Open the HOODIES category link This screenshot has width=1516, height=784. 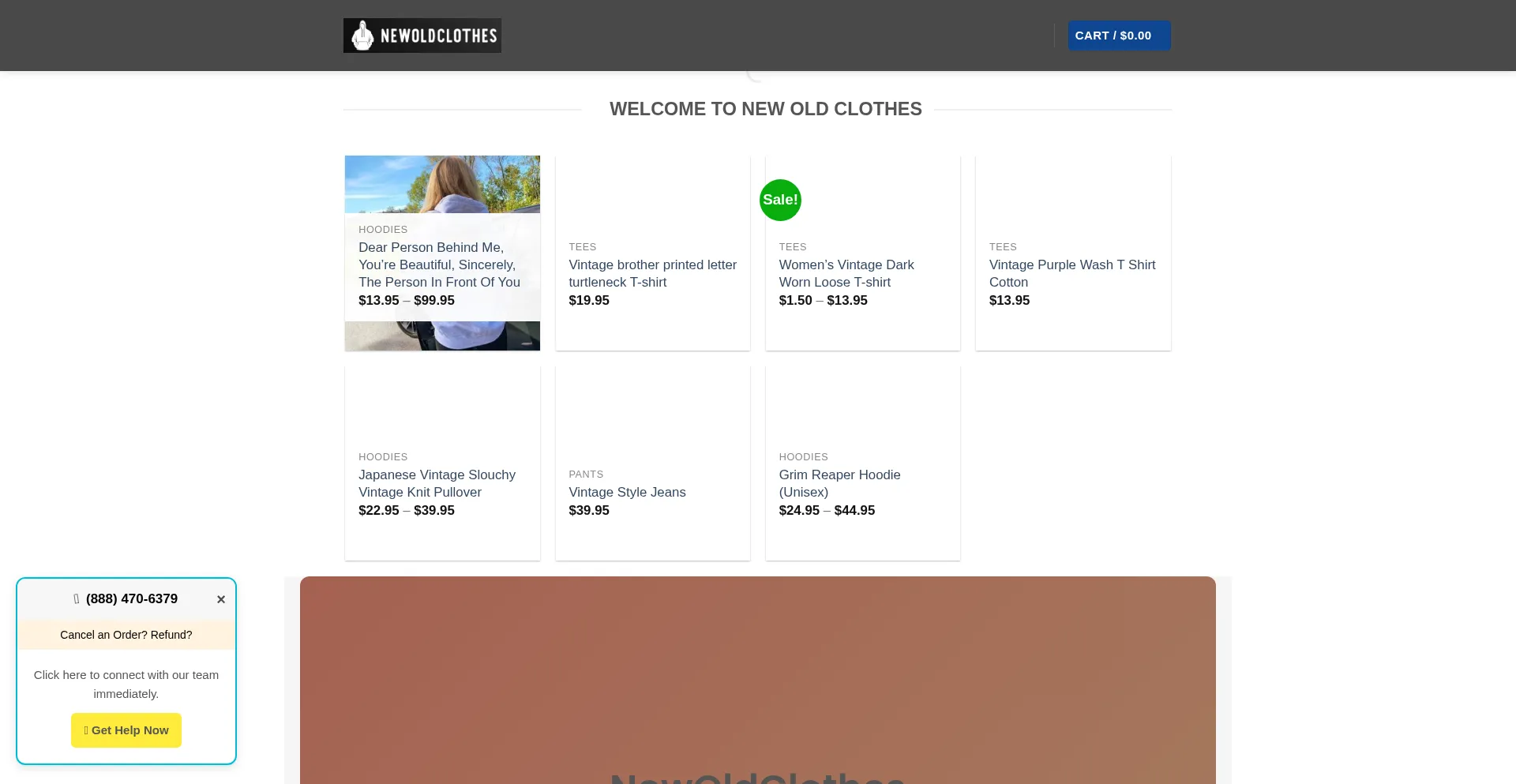[x=383, y=229]
